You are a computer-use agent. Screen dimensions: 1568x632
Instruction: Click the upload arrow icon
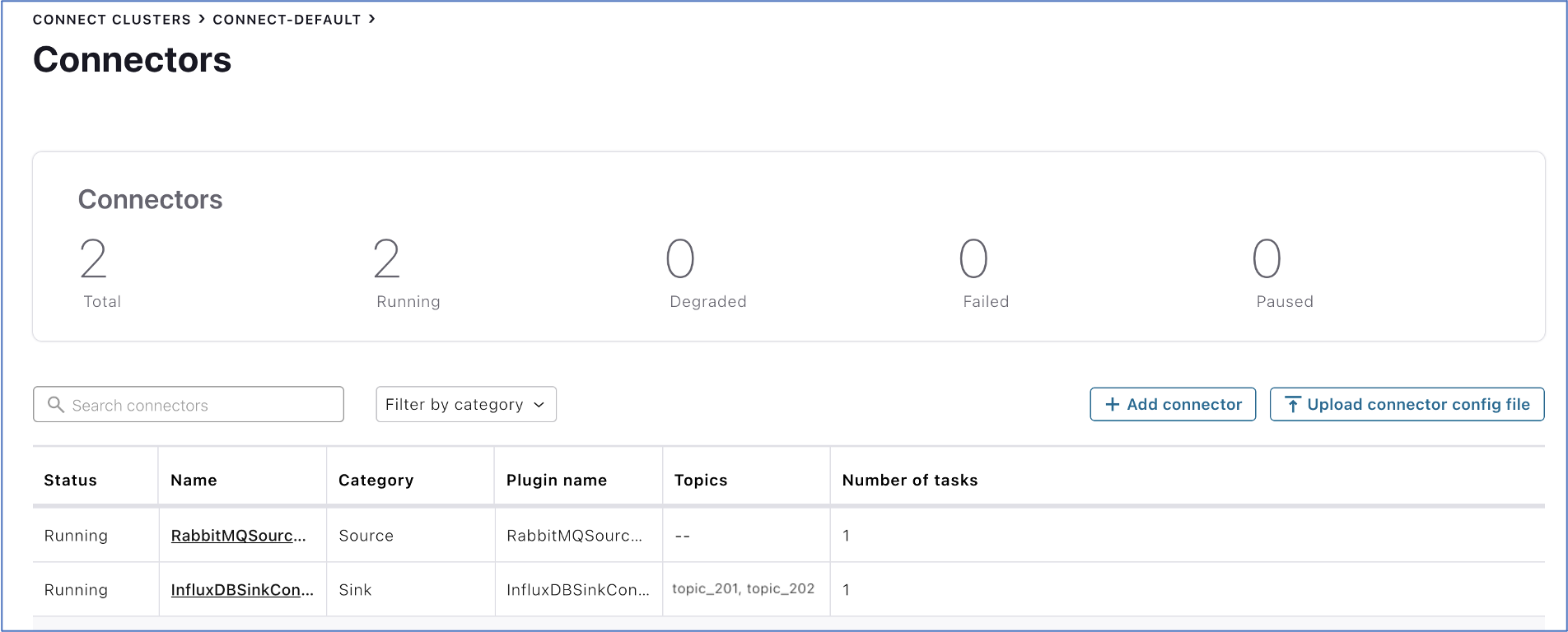coord(1292,405)
